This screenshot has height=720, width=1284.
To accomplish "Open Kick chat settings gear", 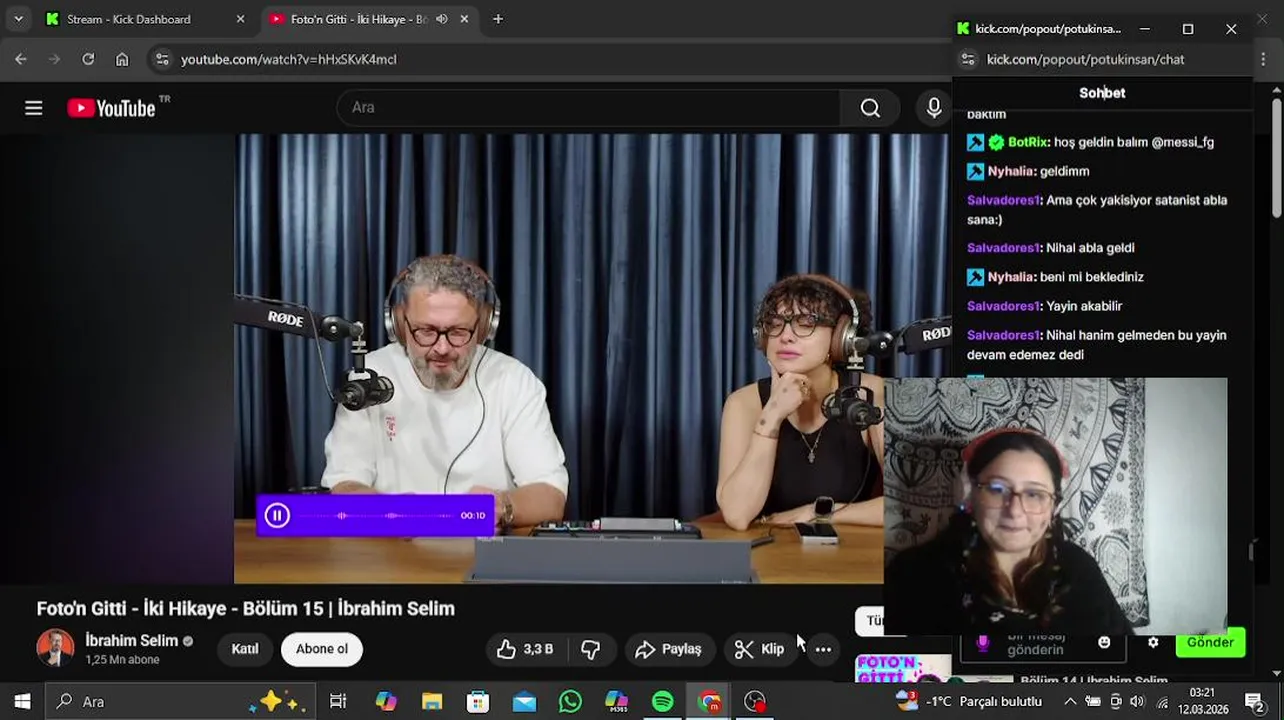I will [x=1153, y=642].
